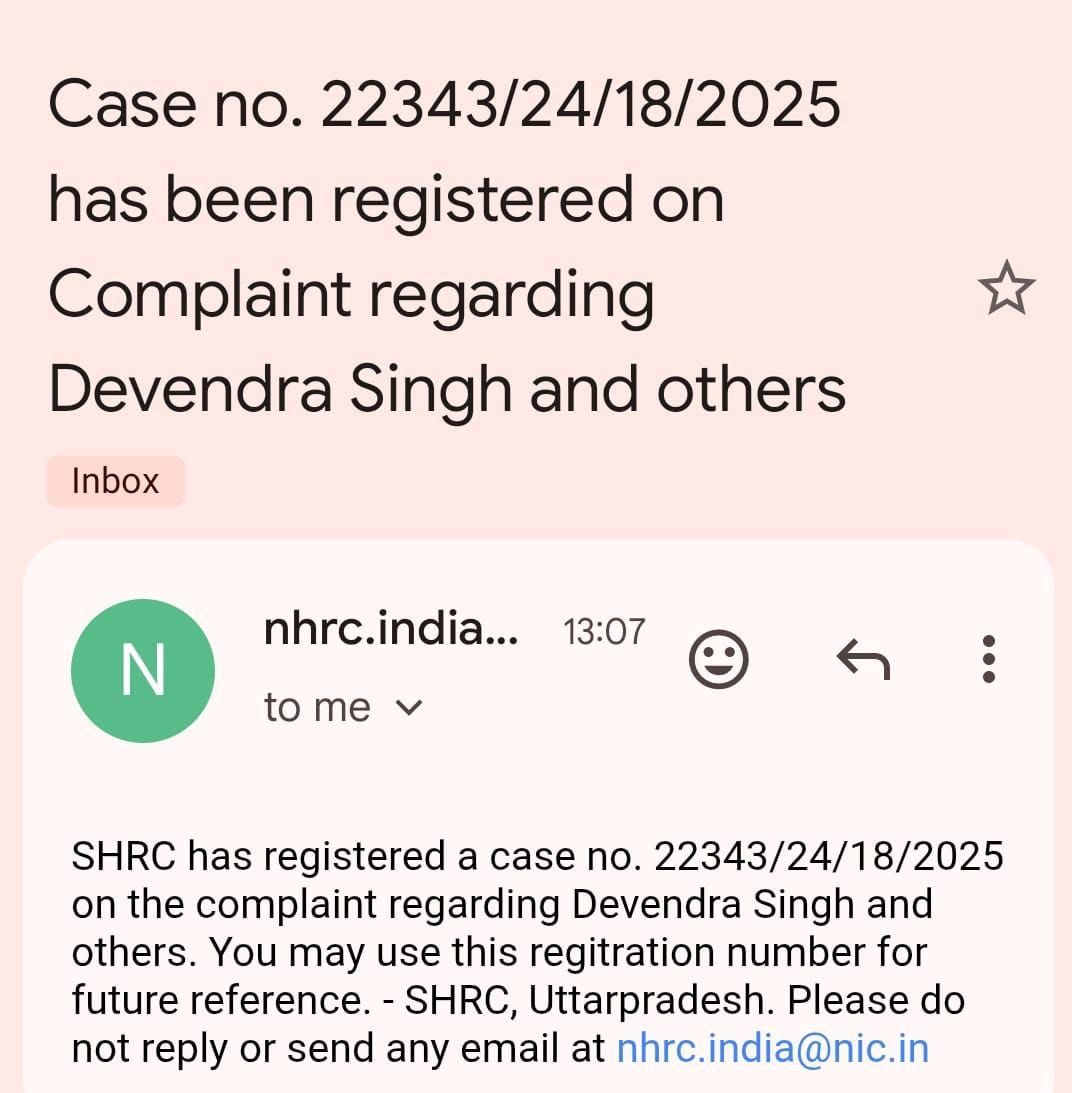Image resolution: width=1072 pixels, height=1093 pixels.
Task: Open the three-dot more options menu
Action: point(988,659)
